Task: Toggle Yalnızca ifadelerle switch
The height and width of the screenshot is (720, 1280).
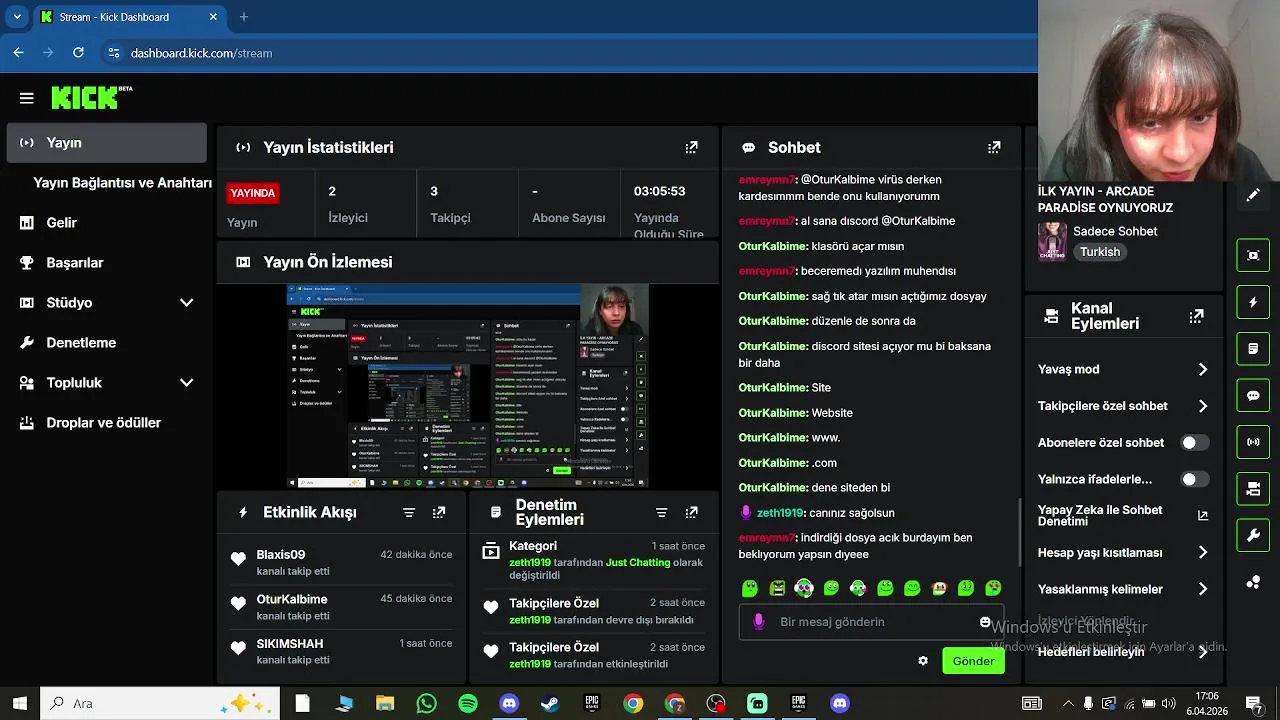Action: [x=1194, y=480]
